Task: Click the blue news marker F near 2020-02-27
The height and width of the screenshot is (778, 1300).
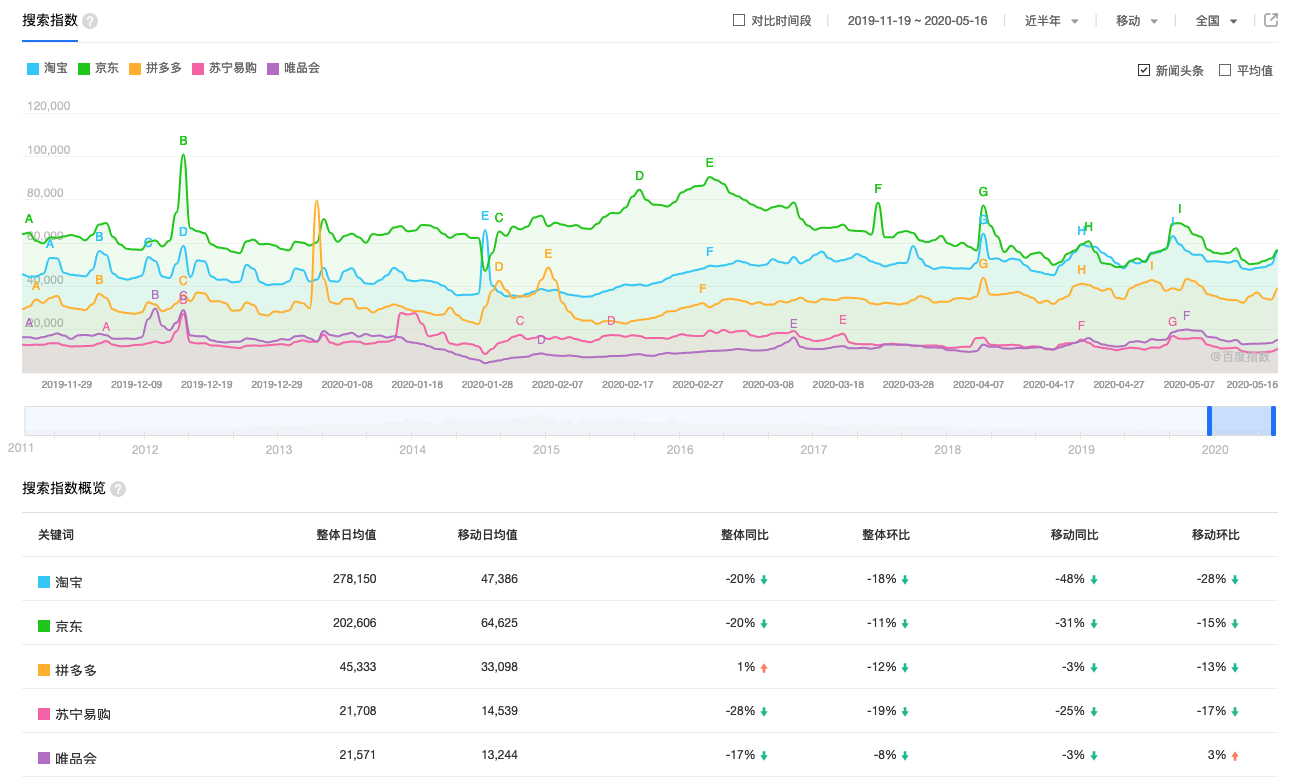Action: pos(710,252)
